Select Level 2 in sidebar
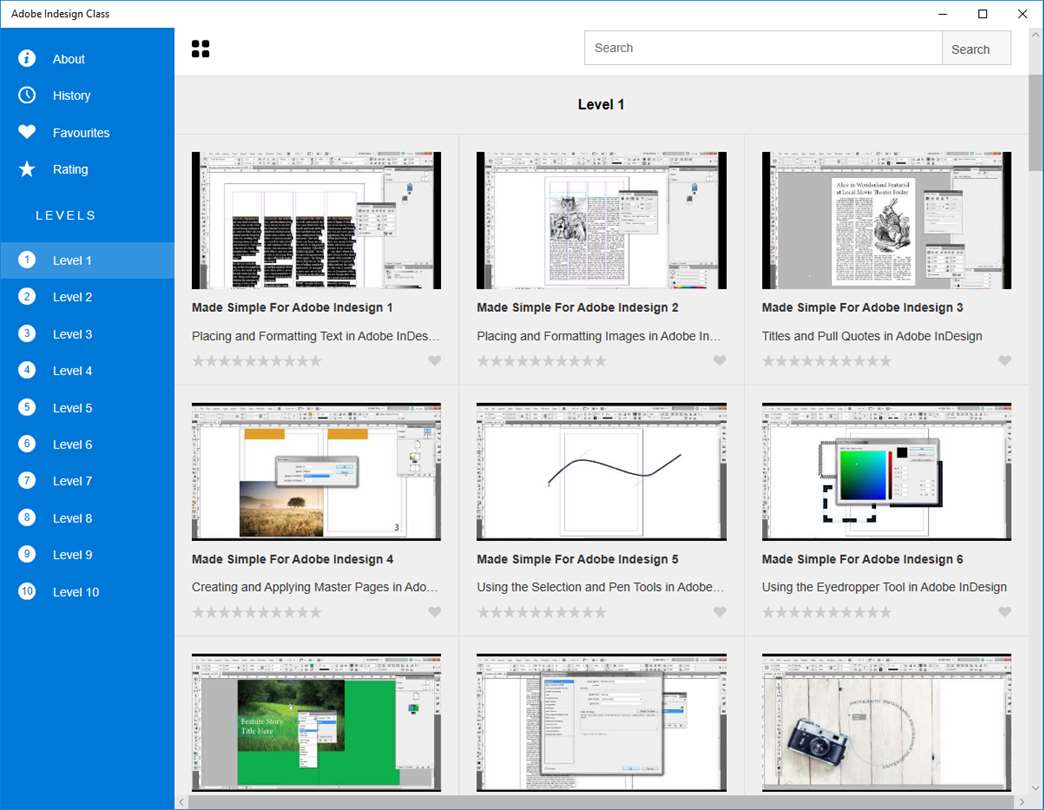 87,297
